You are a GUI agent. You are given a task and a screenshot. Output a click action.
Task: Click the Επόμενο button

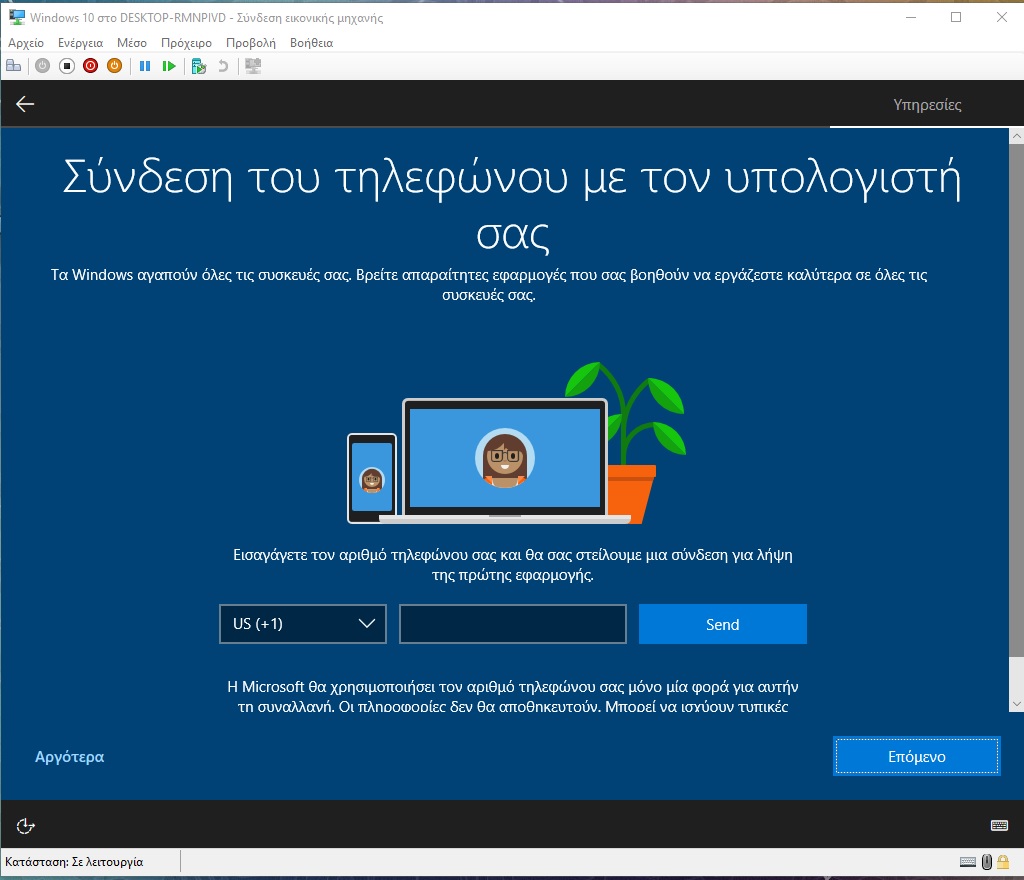[x=917, y=757]
